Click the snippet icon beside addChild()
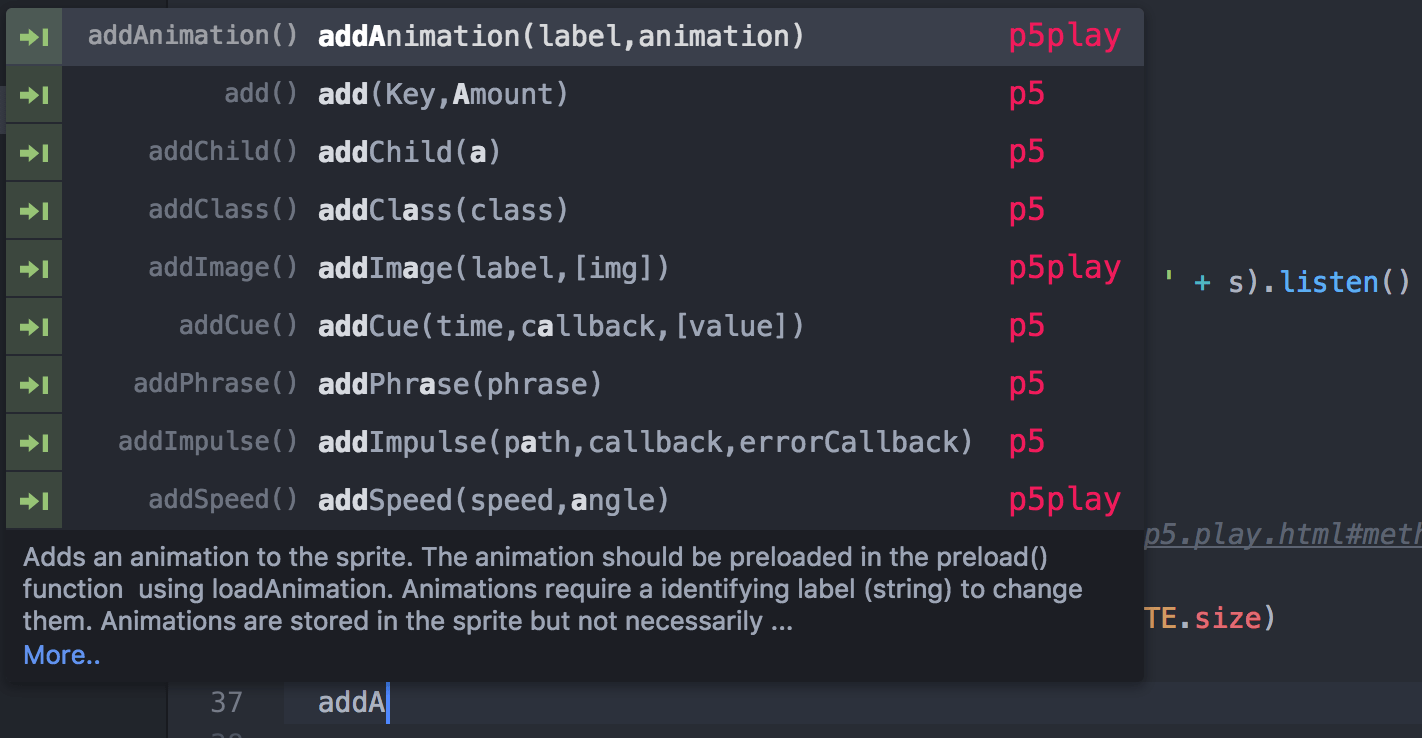 (x=34, y=153)
